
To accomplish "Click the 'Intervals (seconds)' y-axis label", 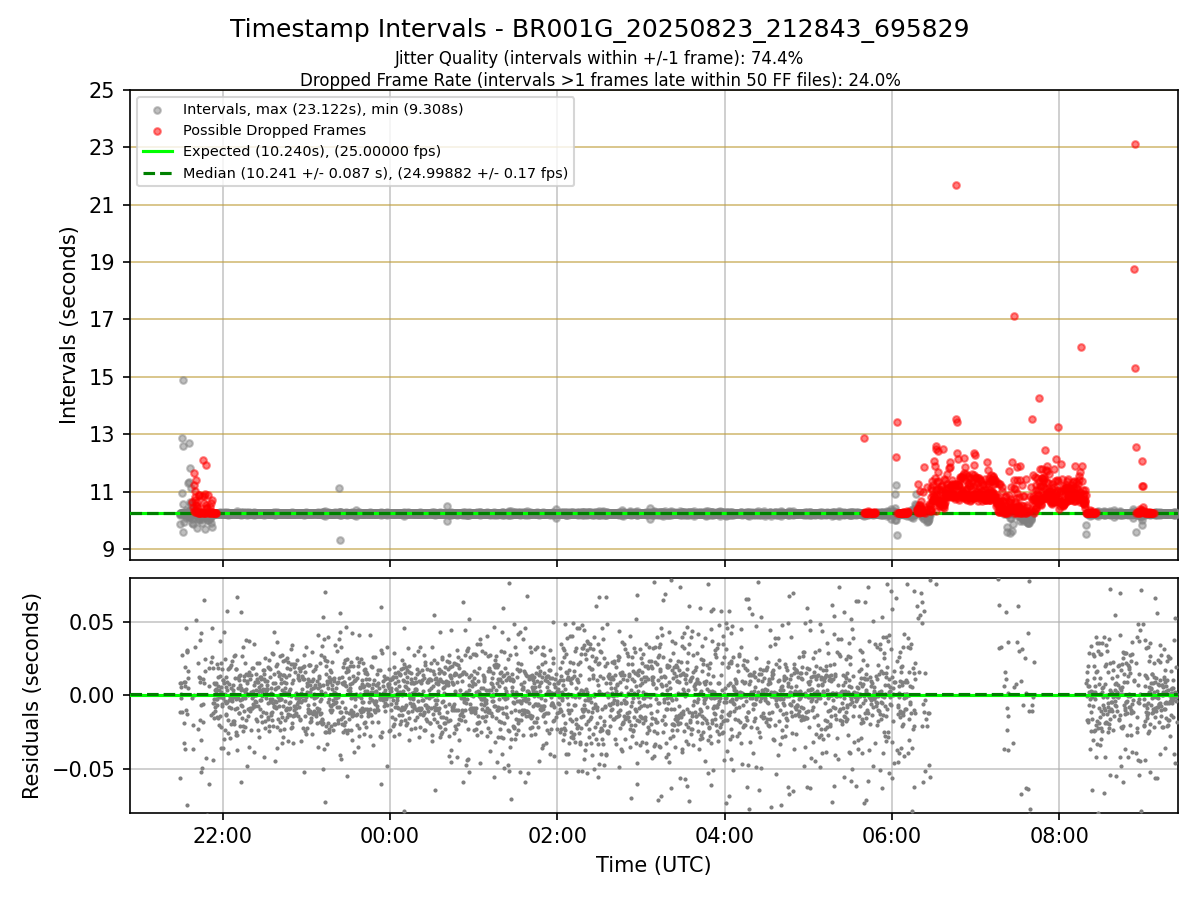I will (x=69, y=325).
